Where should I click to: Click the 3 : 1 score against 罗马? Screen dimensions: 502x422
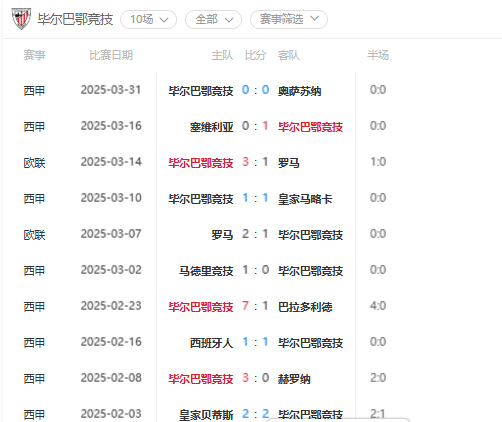(255, 162)
